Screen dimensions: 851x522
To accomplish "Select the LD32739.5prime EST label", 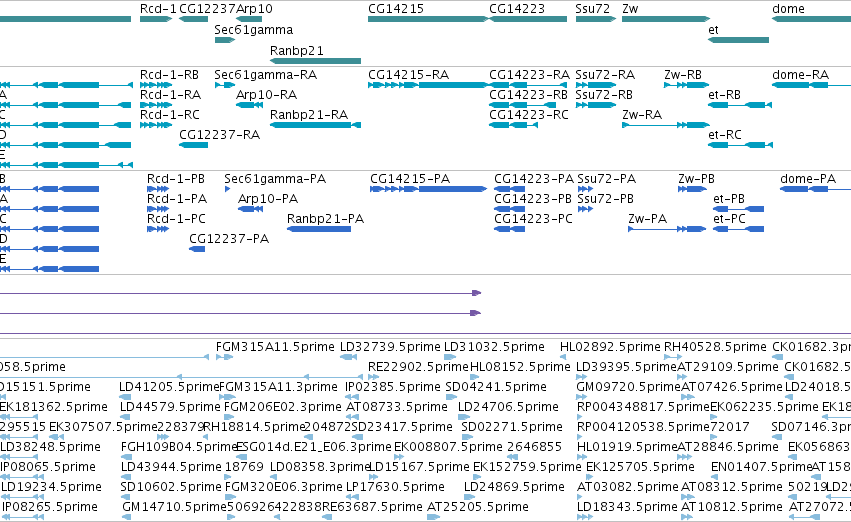I will (390, 347).
